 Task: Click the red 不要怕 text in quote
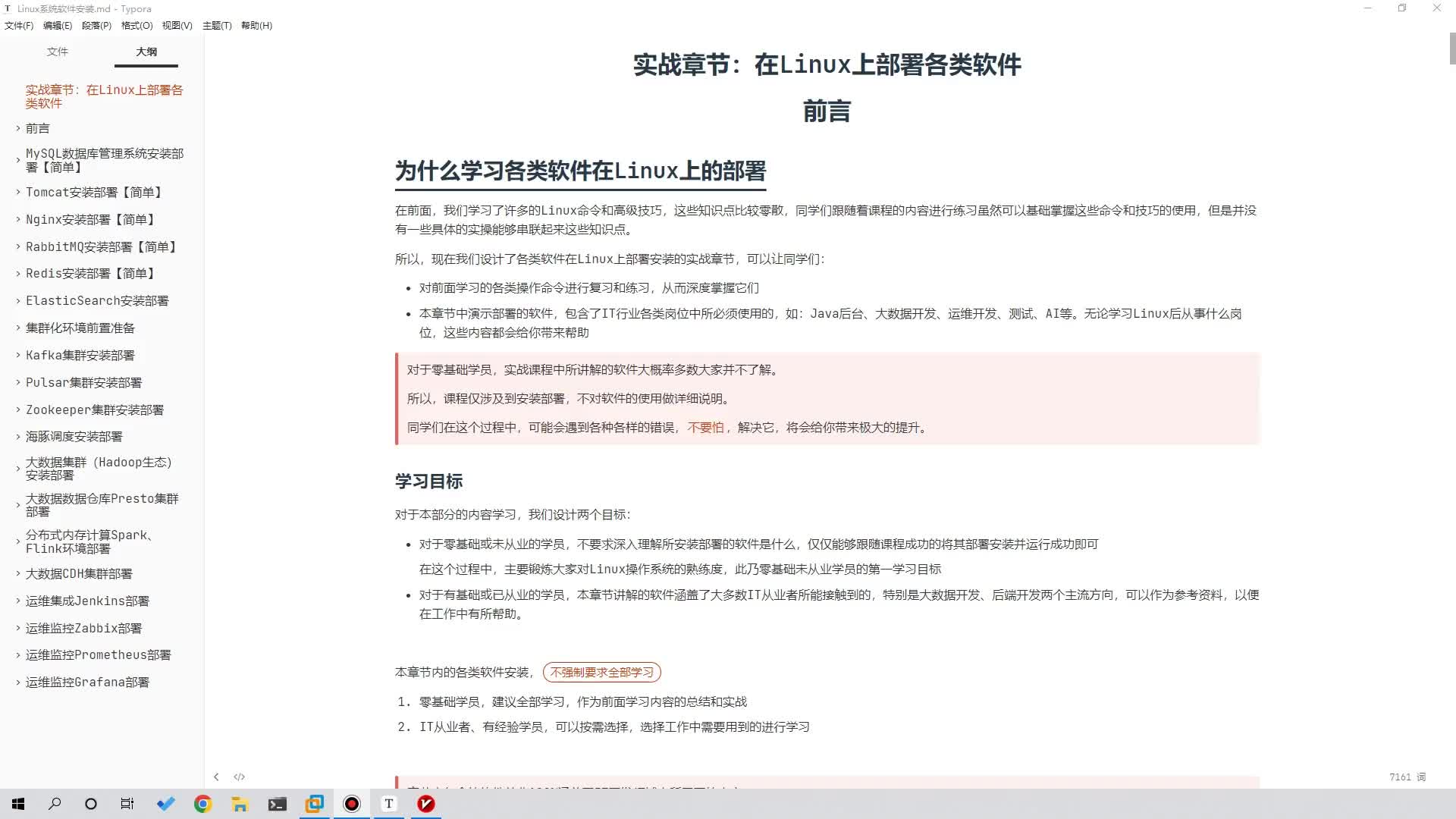pyautogui.click(x=705, y=428)
